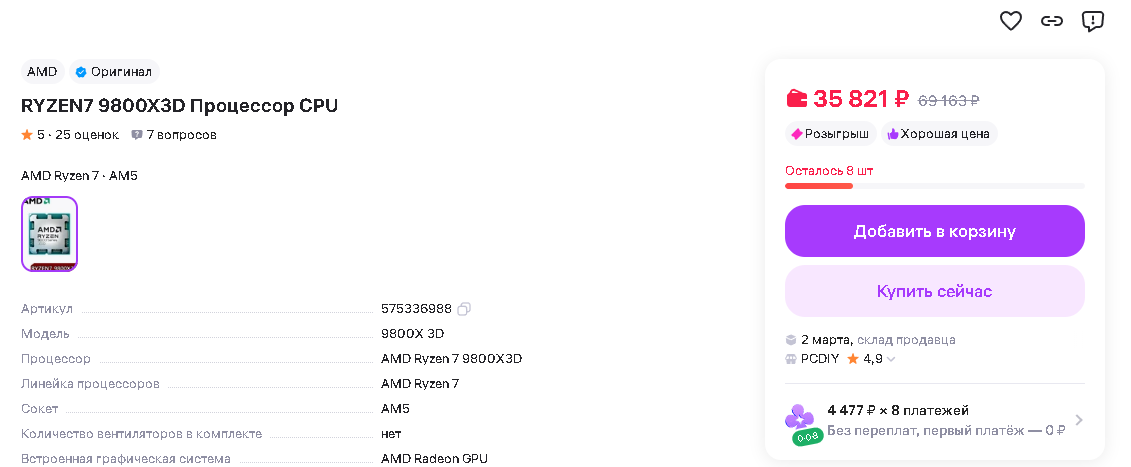Click Встроенная графическая система label
This screenshot has width=1131, height=467.
[126, 458]
